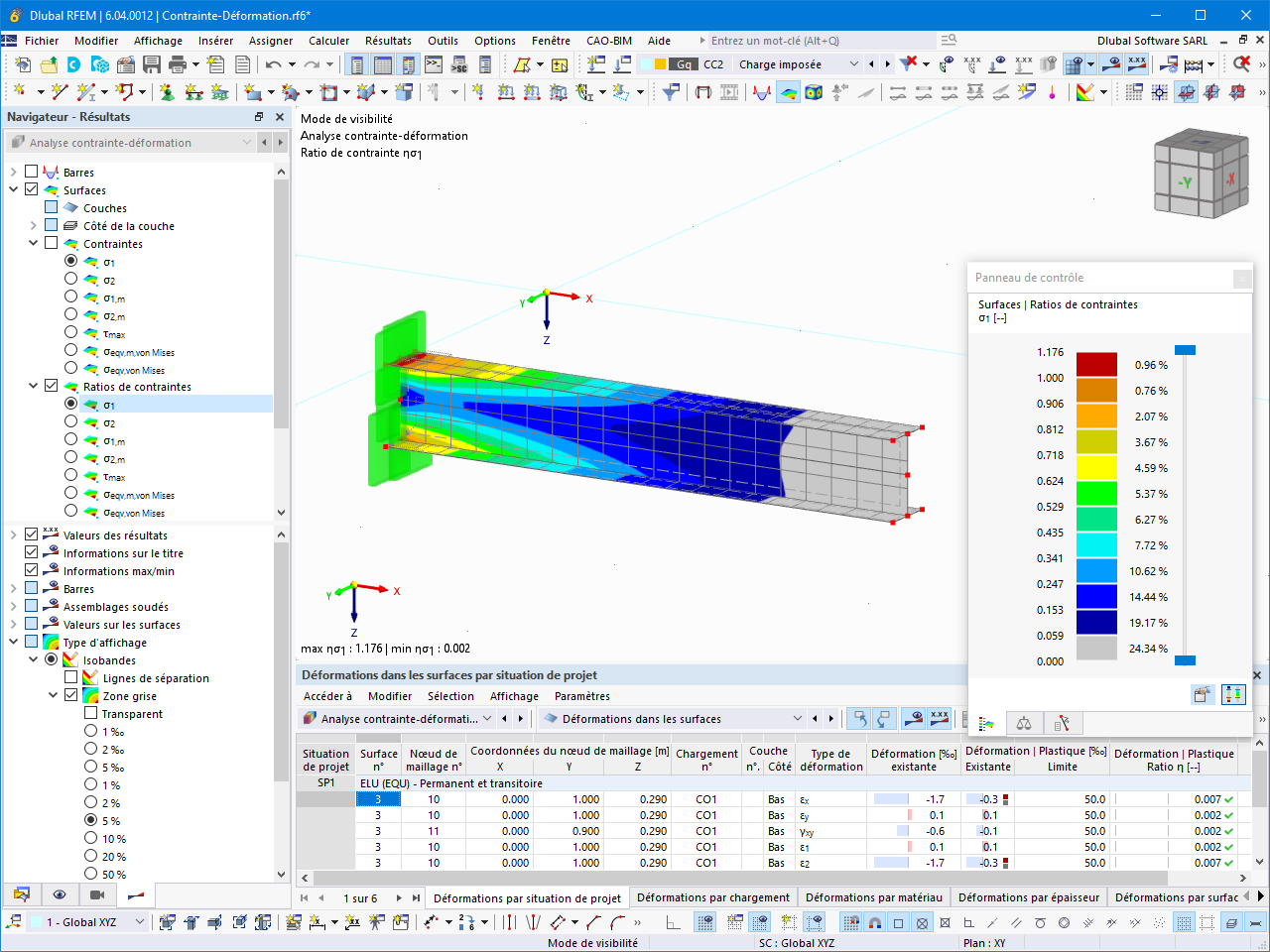Click Sélection in the table menu
Image resolution: width=1270 pixels, height=952 pixels.
pyautogui.click(x=450, y=696)
